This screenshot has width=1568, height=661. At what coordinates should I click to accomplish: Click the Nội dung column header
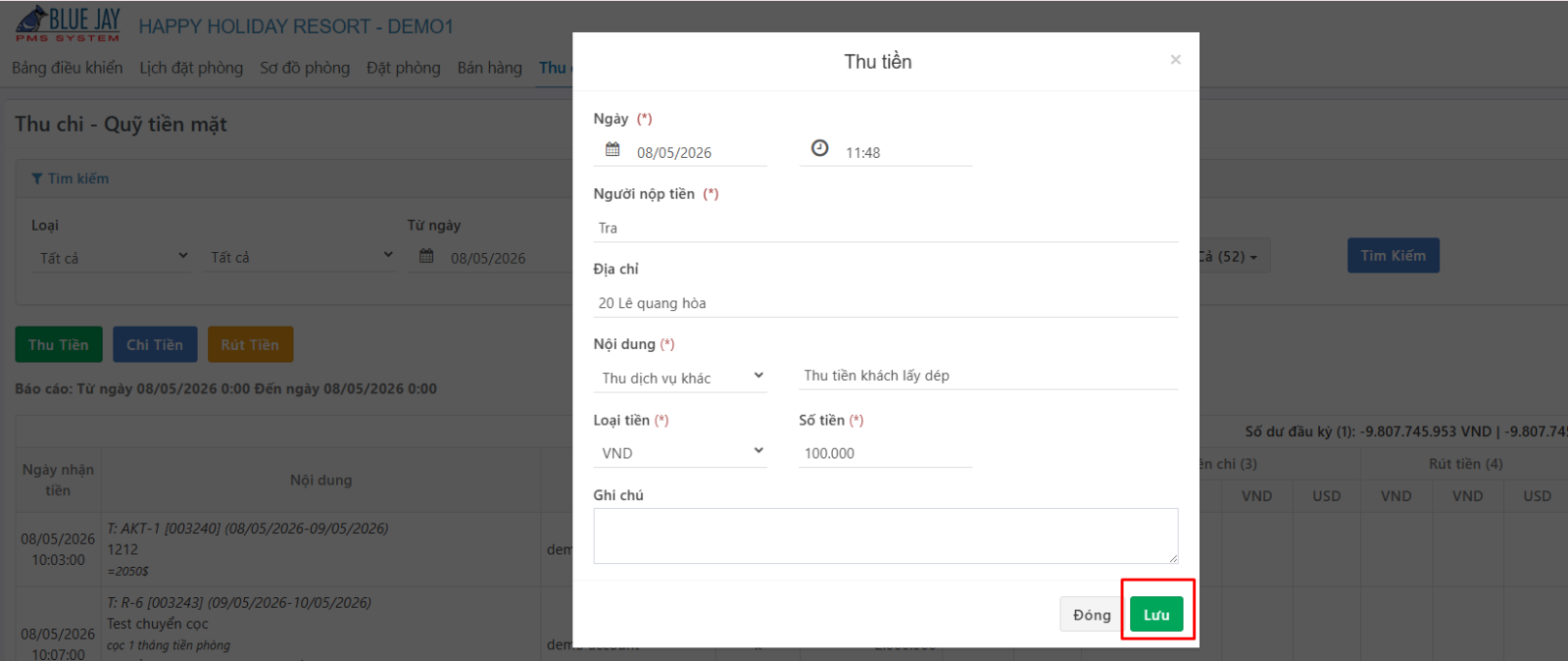(321, 480)
